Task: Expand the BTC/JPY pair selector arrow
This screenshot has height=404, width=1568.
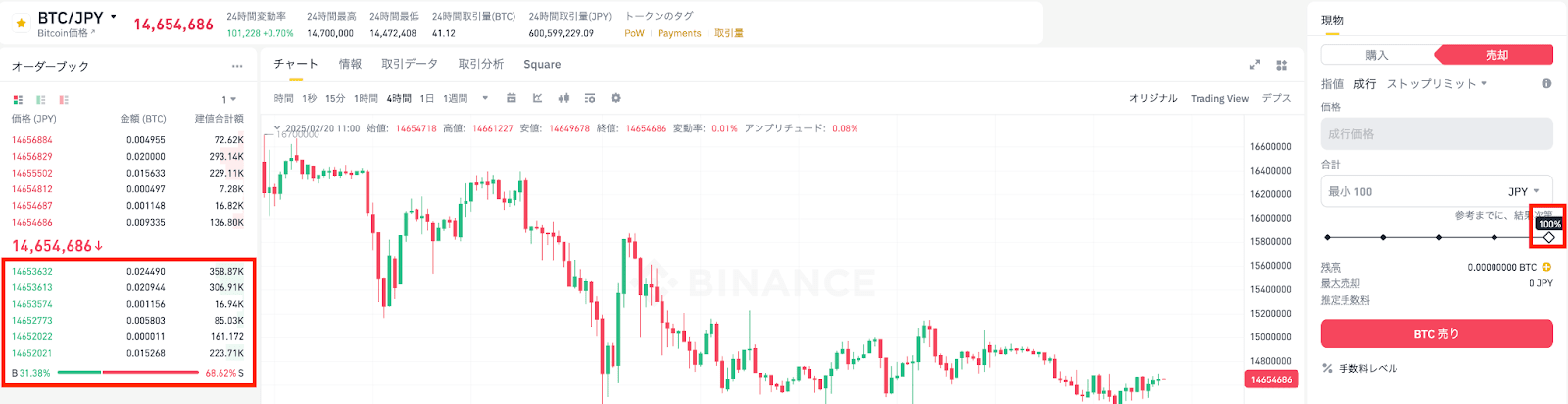Action: pos(114,17)
